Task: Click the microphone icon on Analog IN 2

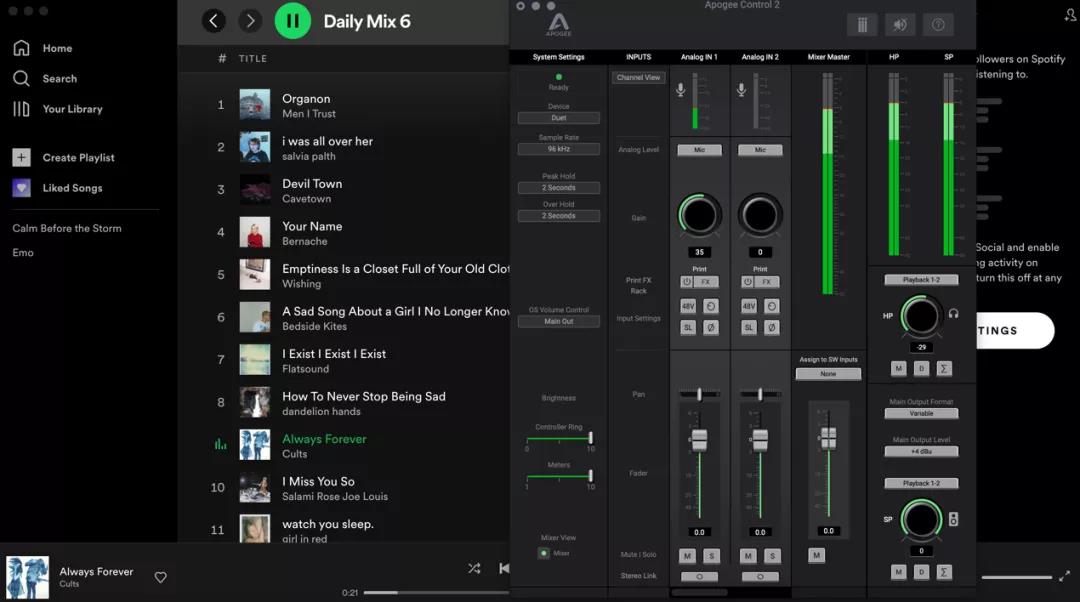Action: click(741, 90)
